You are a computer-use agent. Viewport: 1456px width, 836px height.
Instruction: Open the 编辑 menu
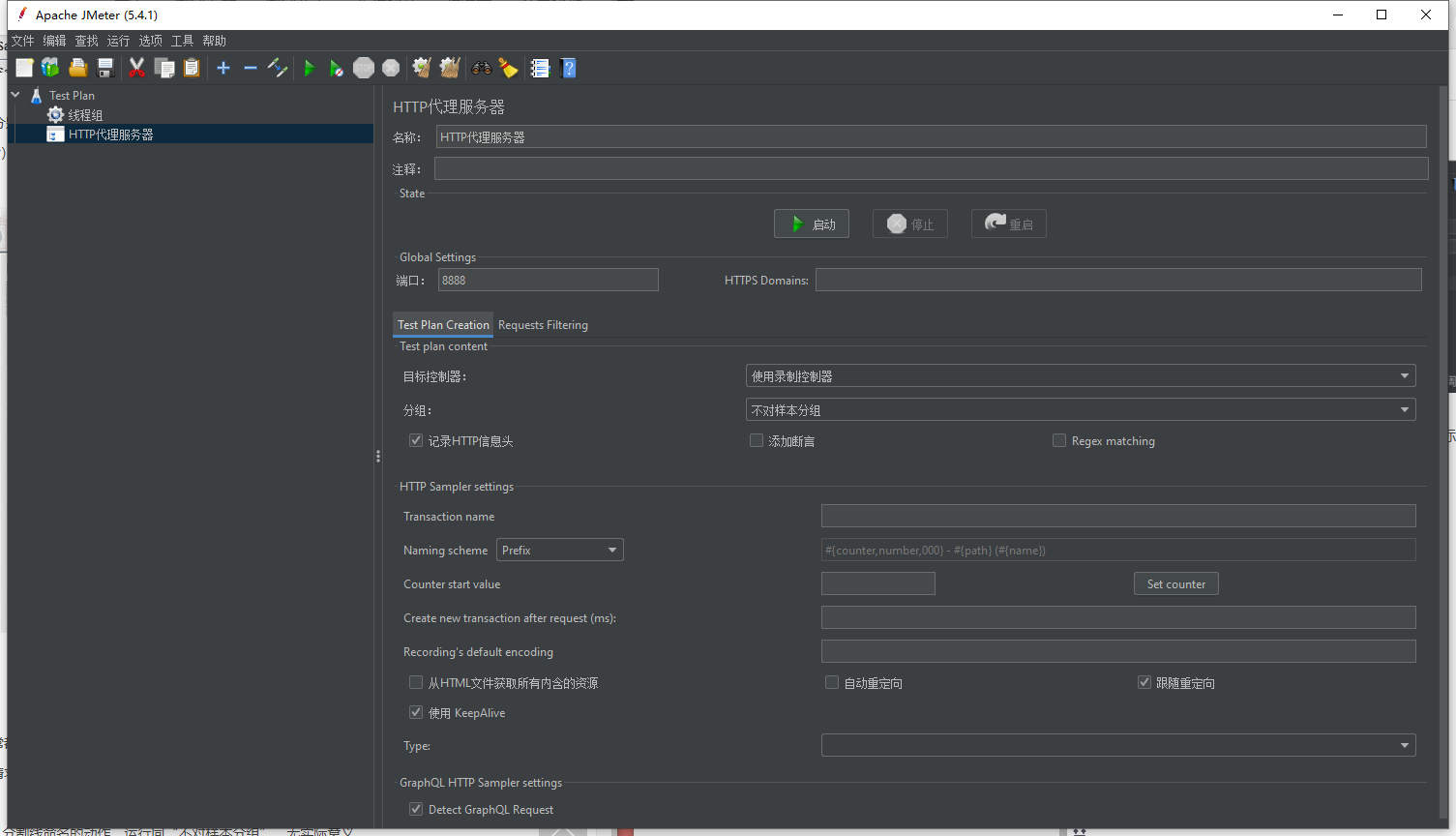coord(54,41)
